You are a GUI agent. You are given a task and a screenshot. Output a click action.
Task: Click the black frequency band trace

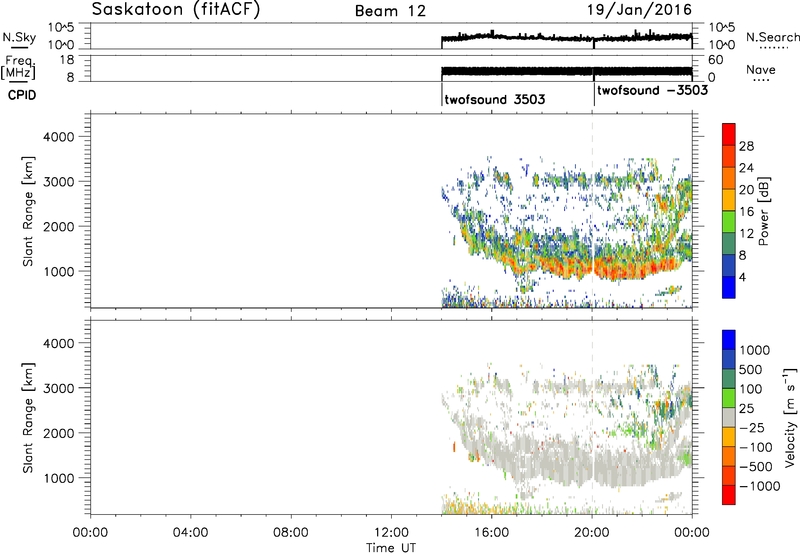tap(566, 71)
